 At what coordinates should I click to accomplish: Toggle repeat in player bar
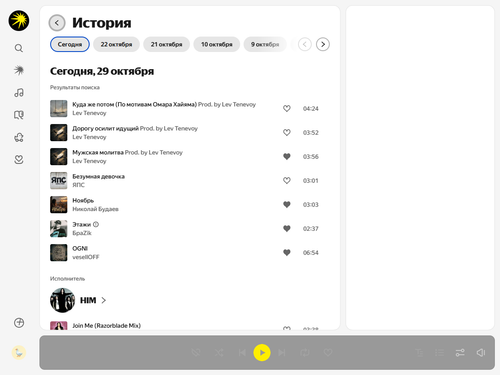(x=305, y=353)
